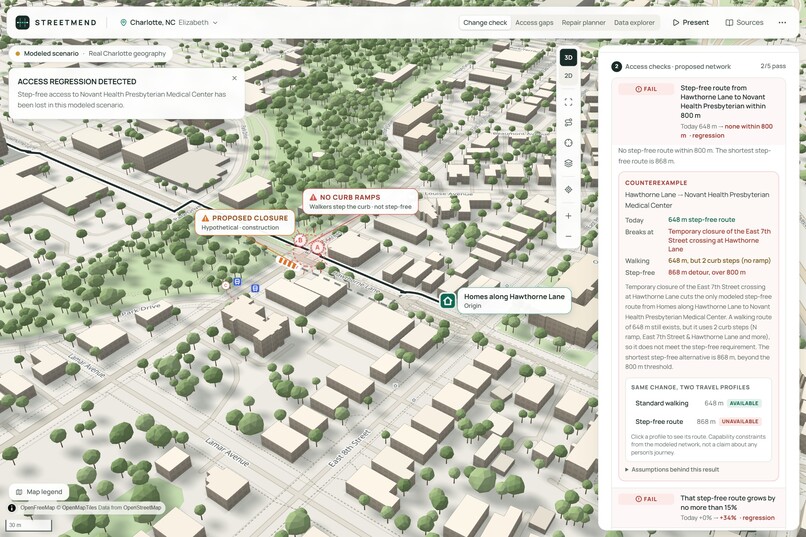
Task: Click the Temporary closure of East 7th Street text
Action: tap(719, 240)
